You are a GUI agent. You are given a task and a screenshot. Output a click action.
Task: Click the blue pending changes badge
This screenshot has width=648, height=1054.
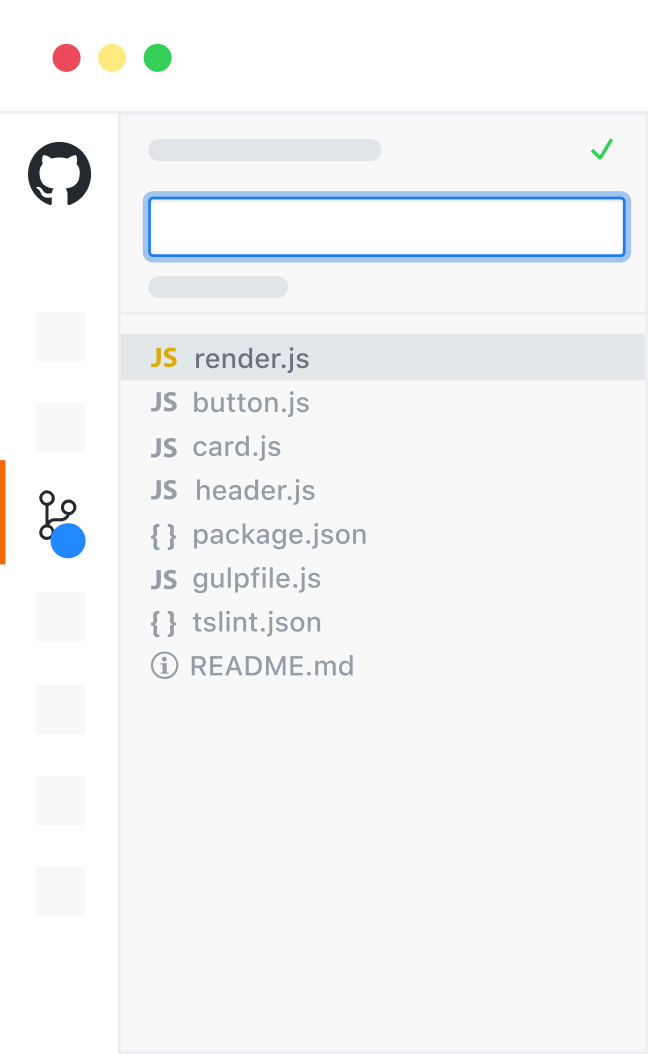point(68,541)
